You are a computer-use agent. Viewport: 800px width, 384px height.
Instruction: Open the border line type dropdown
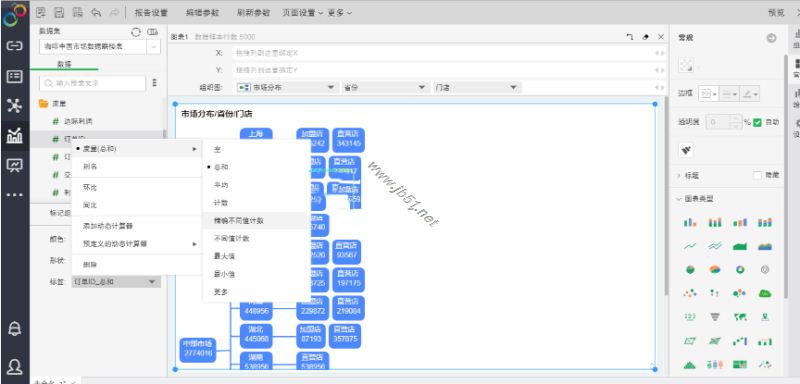click(x=729, y=94)
